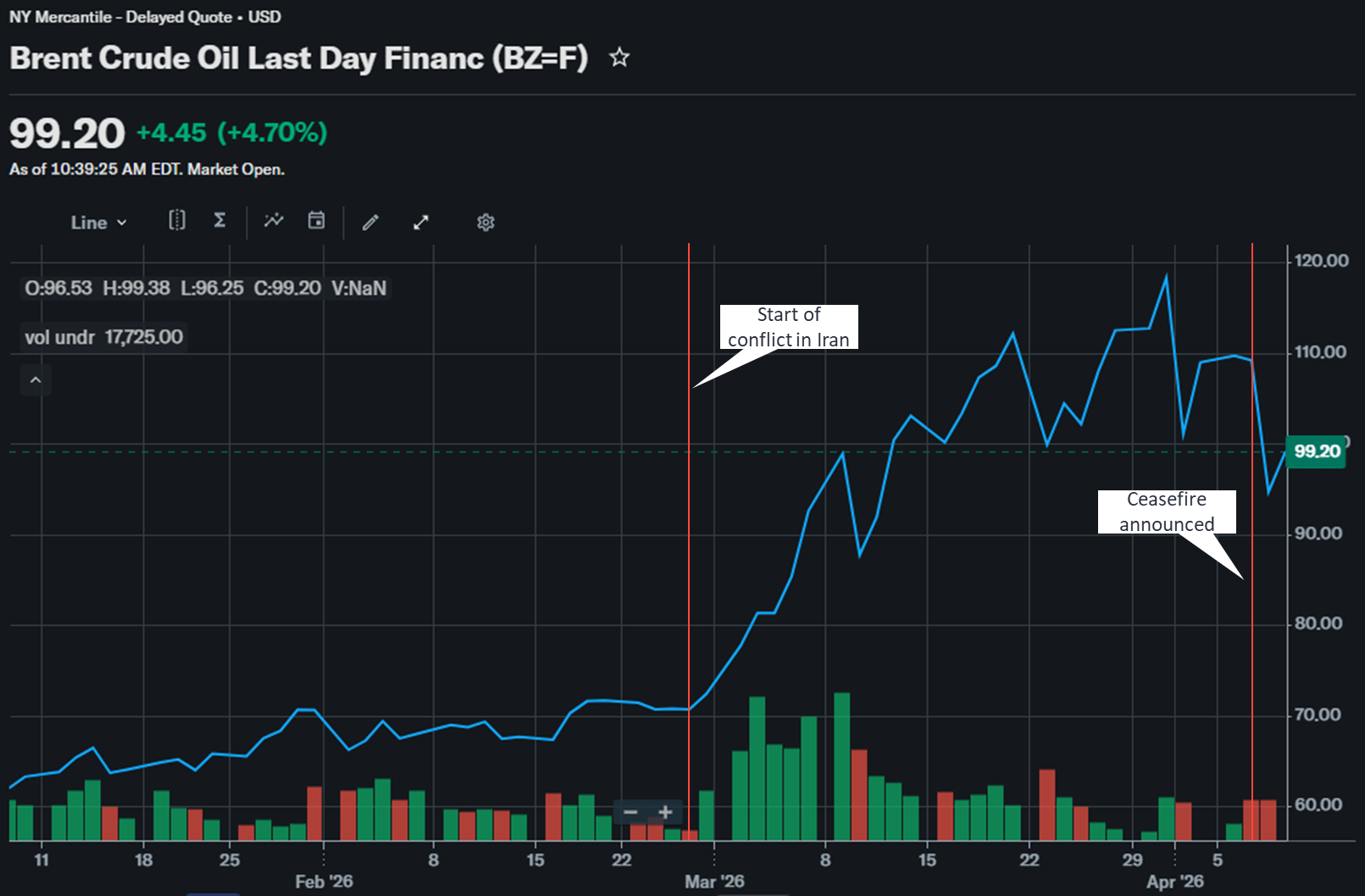This screenshot has width=1365, height=896.
Task: Click the calendar events icon
Action: point(316,221)
